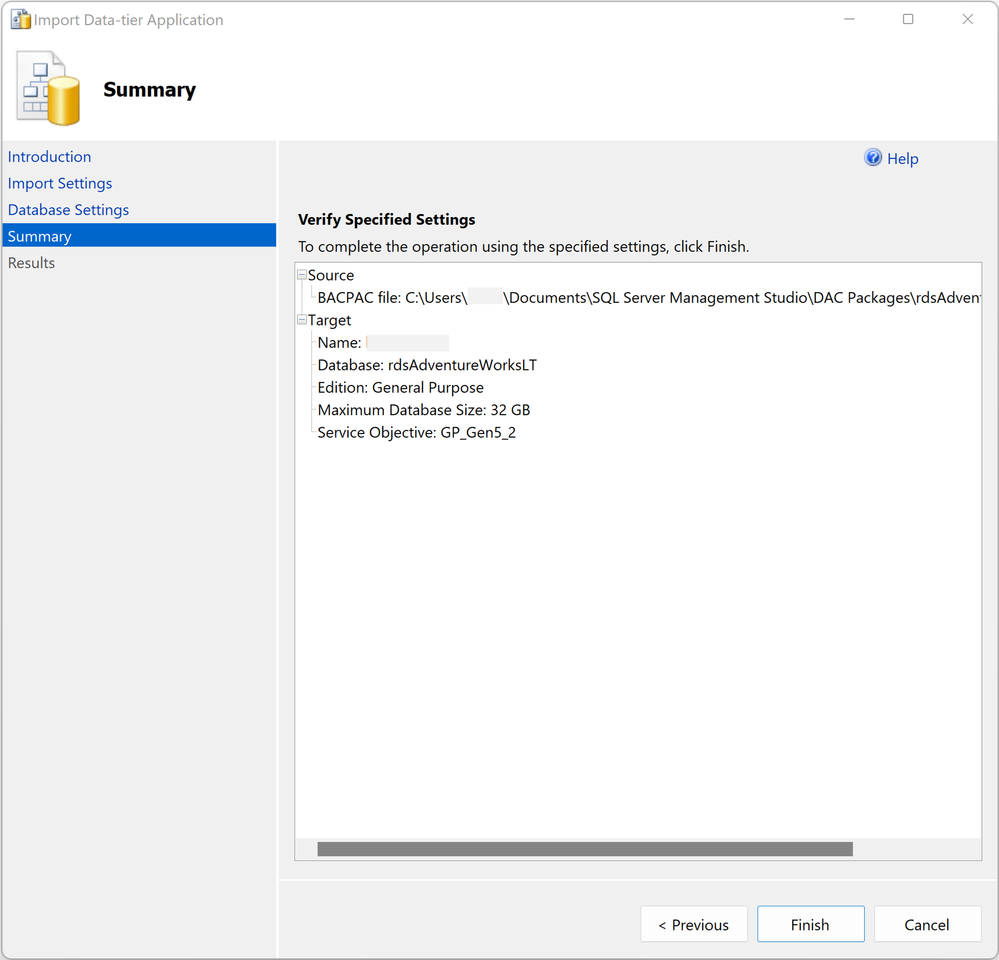Click the database wizard icon beside Summary
The image size is (999, 960).
click(x=49, y=89)
